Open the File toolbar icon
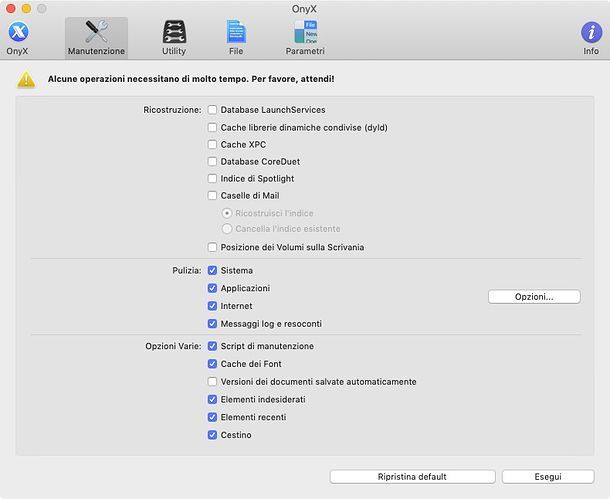 (236, 34)
